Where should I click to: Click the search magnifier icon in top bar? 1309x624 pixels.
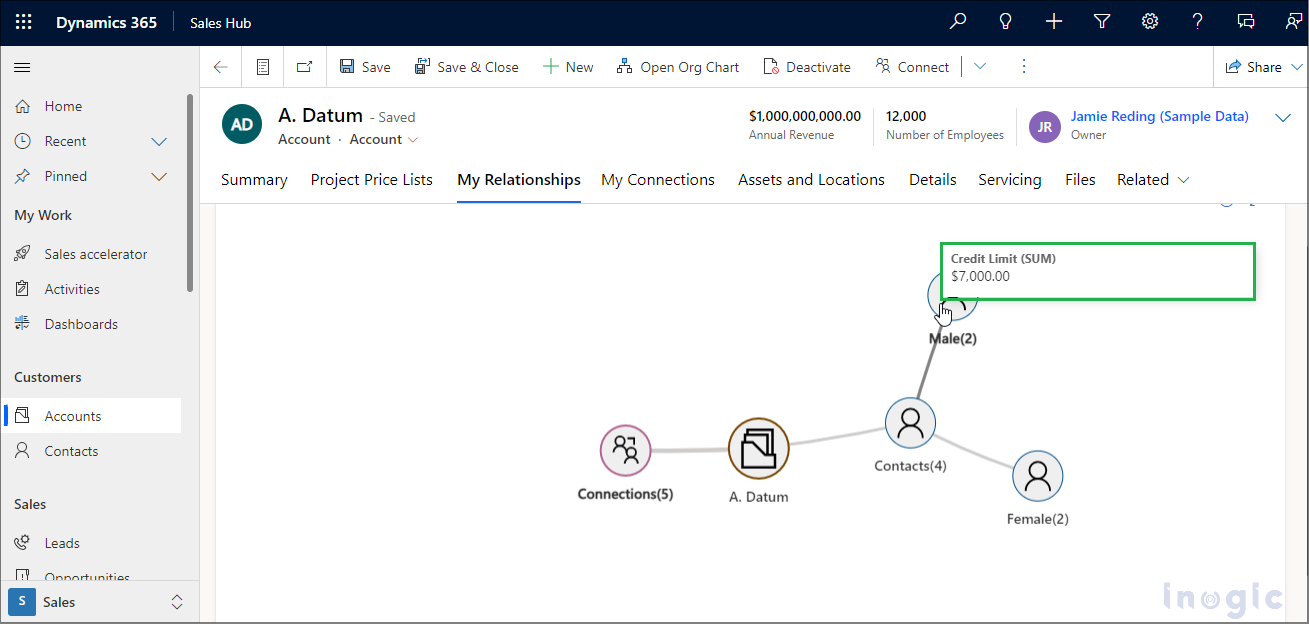click(x=958, y=21)
